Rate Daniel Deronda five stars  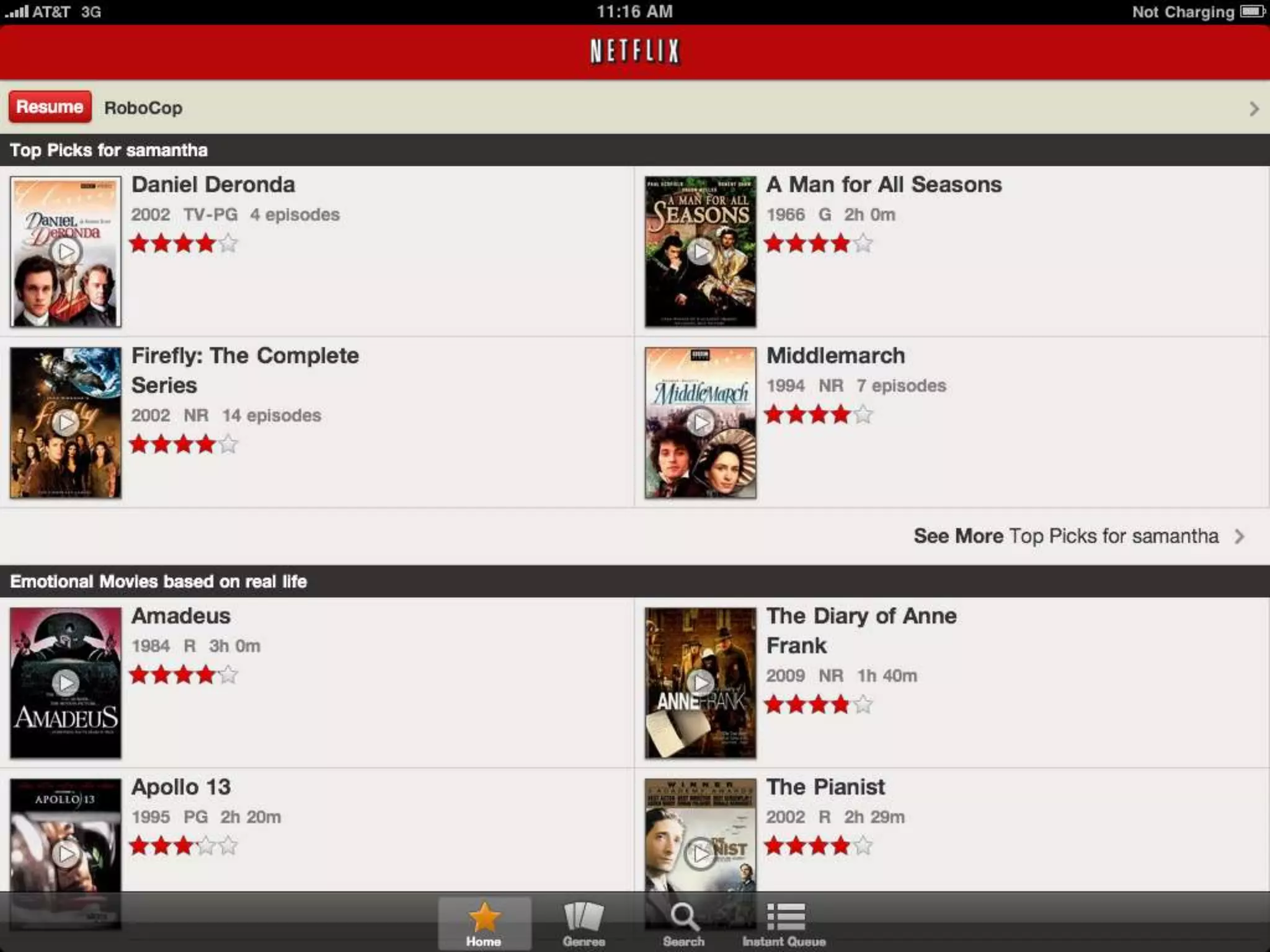[228, 244]
